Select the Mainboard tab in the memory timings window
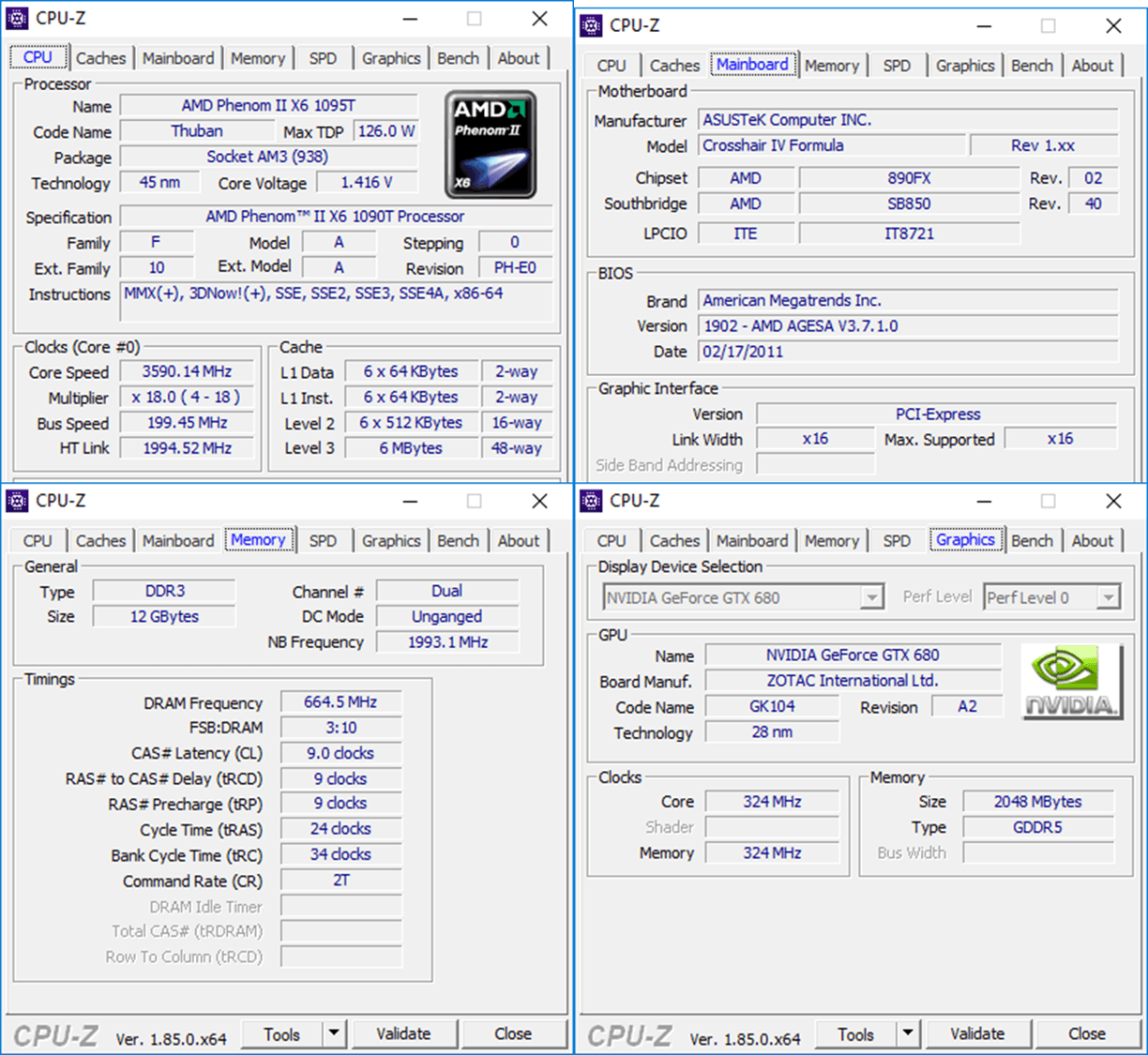The width and height of the screenshot is (1148, 1055). tap(178, 541)
